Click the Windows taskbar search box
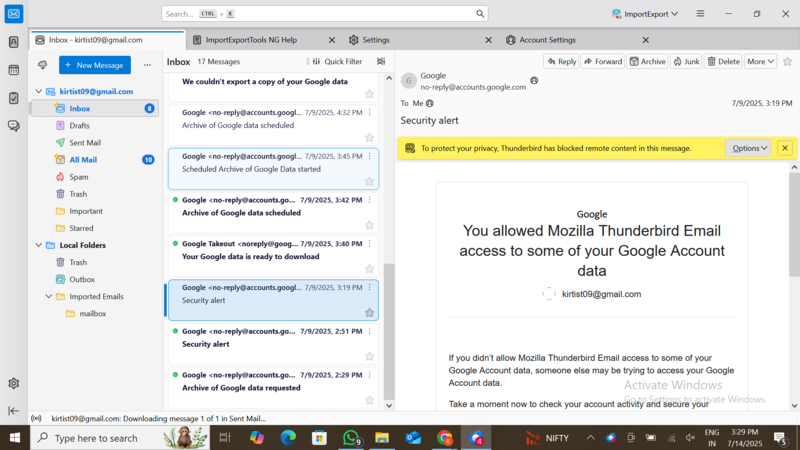This screenshot has width=800, height=450. pos(120,438)
